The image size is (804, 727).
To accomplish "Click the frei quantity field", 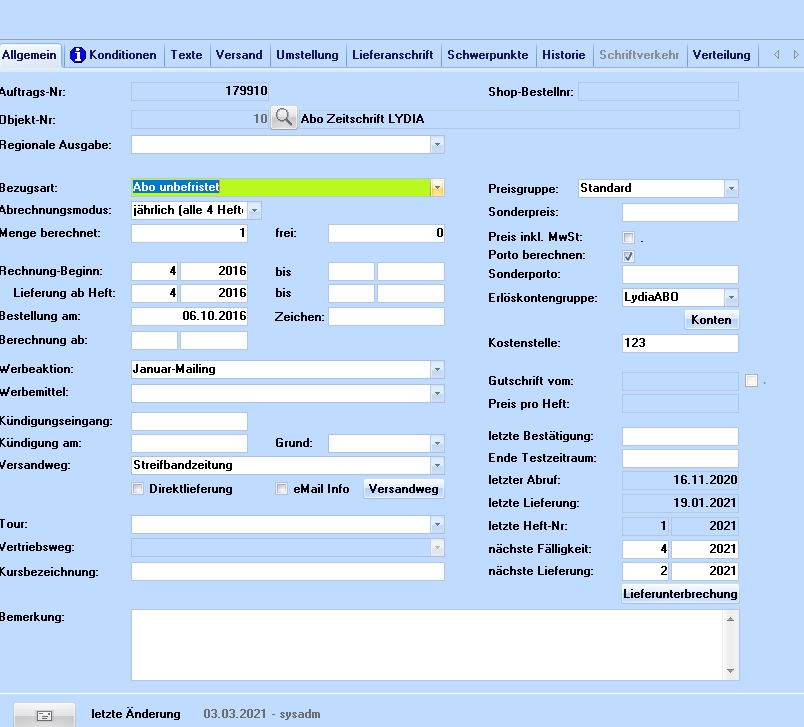I will coord(386,233).
